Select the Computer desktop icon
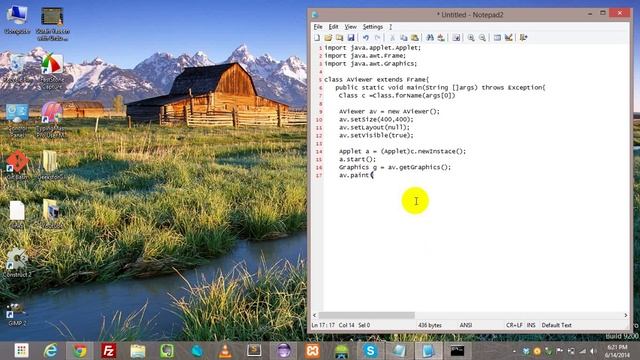Screen dimensions: 640x360 [x=17, y=20]
